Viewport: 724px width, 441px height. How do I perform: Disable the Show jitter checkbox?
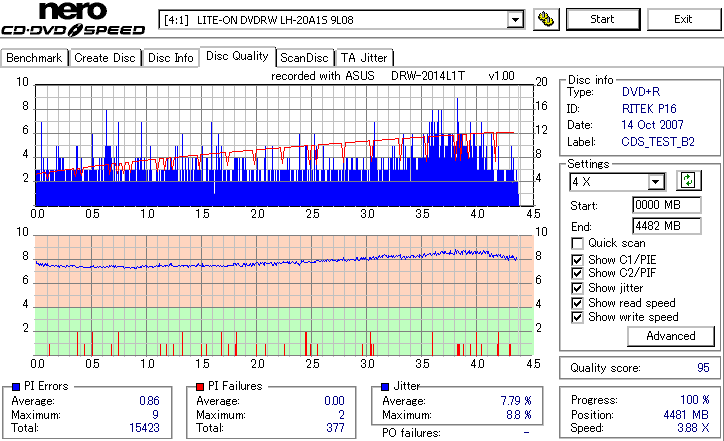point(577,288)
